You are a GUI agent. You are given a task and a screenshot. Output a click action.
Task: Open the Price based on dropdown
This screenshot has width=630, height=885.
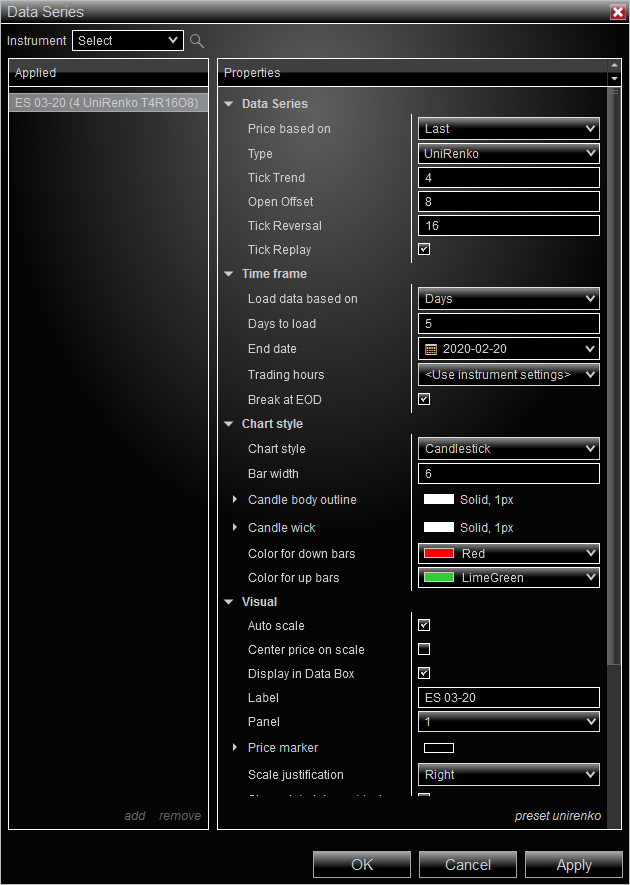509,129
